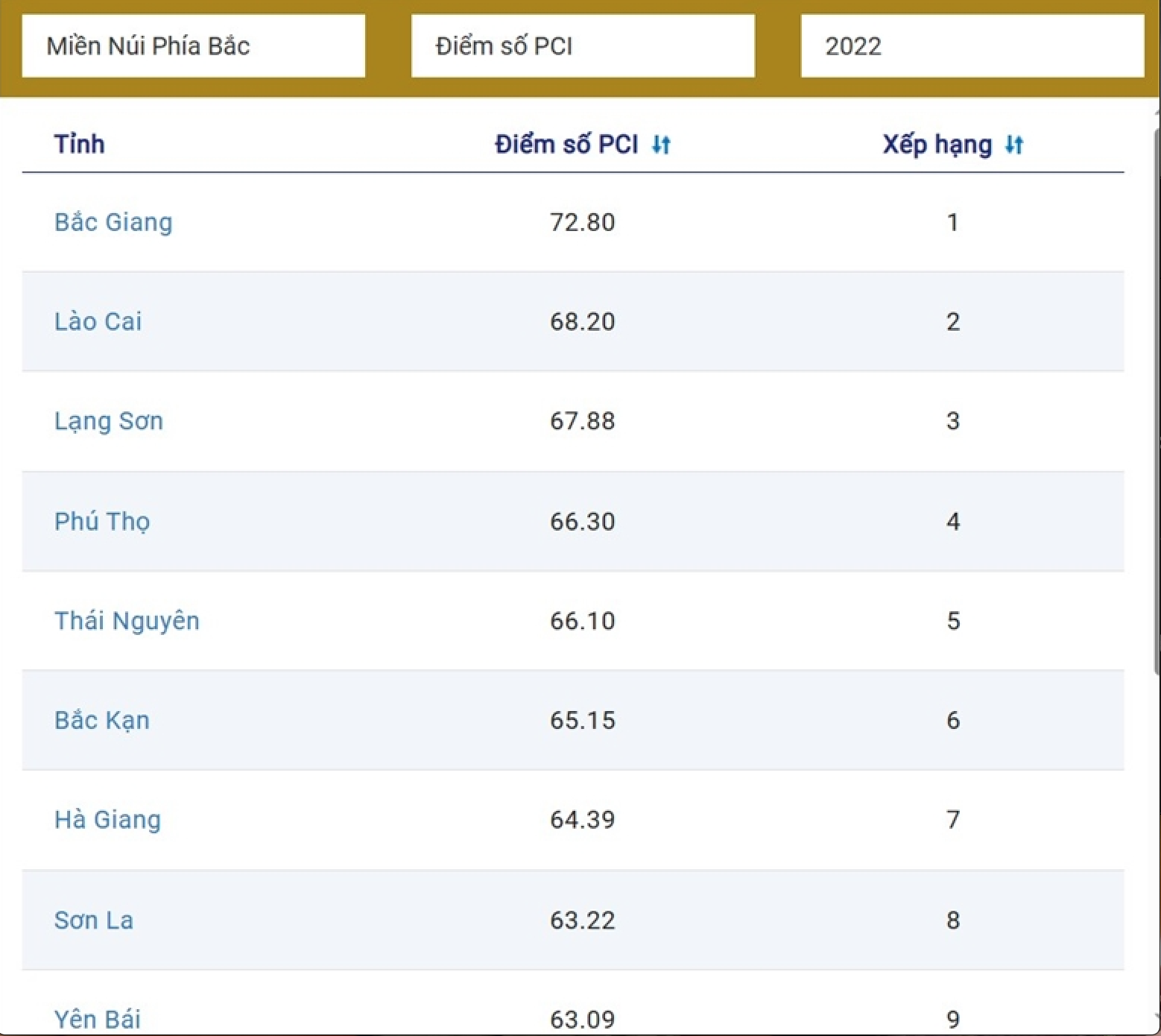This screenshot has width=1161, height=1036.
Task: Open the 2022 year dropdown
Action: (x=972, y=46)
